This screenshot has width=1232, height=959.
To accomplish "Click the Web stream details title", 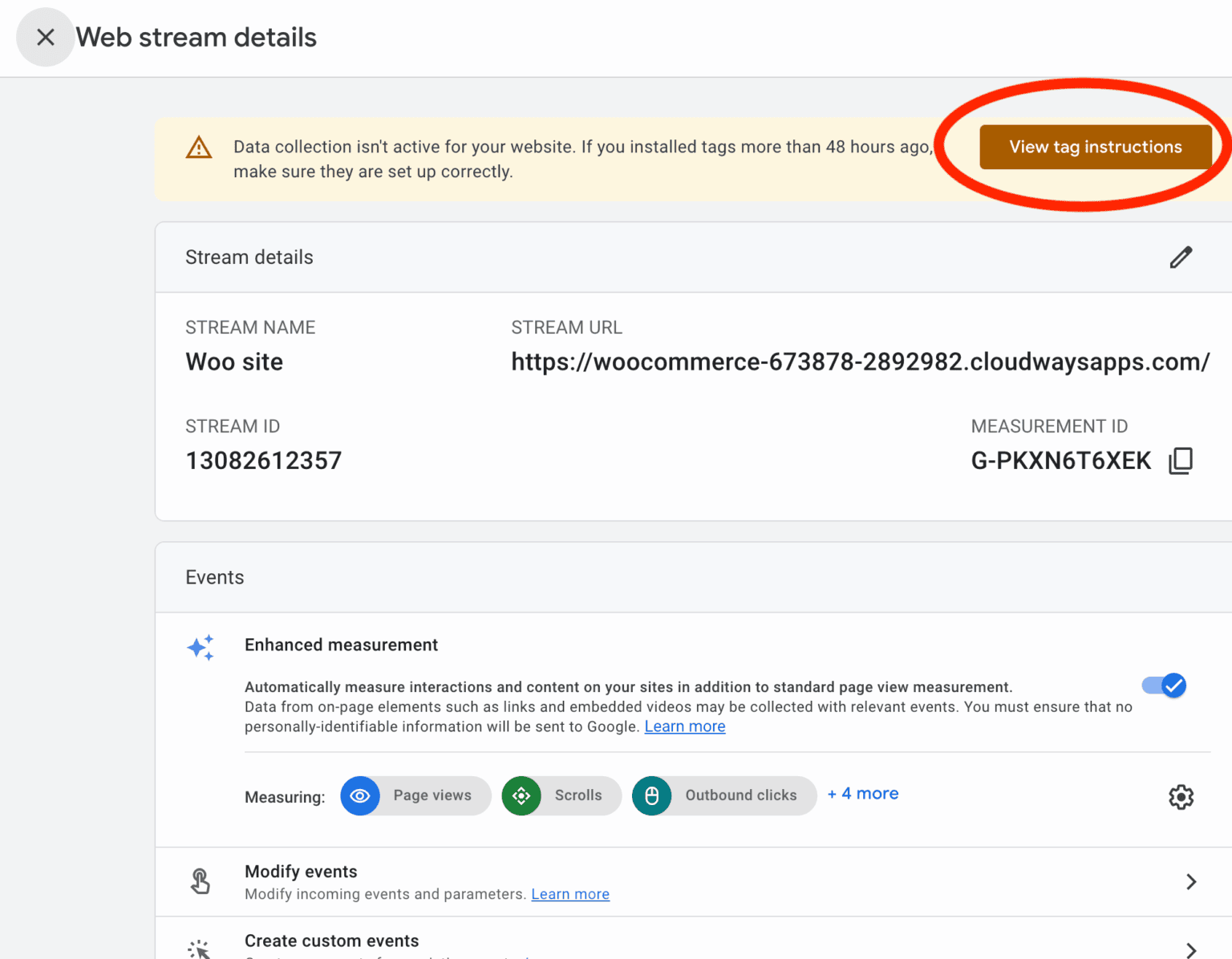I will click(x=197, y=37).
